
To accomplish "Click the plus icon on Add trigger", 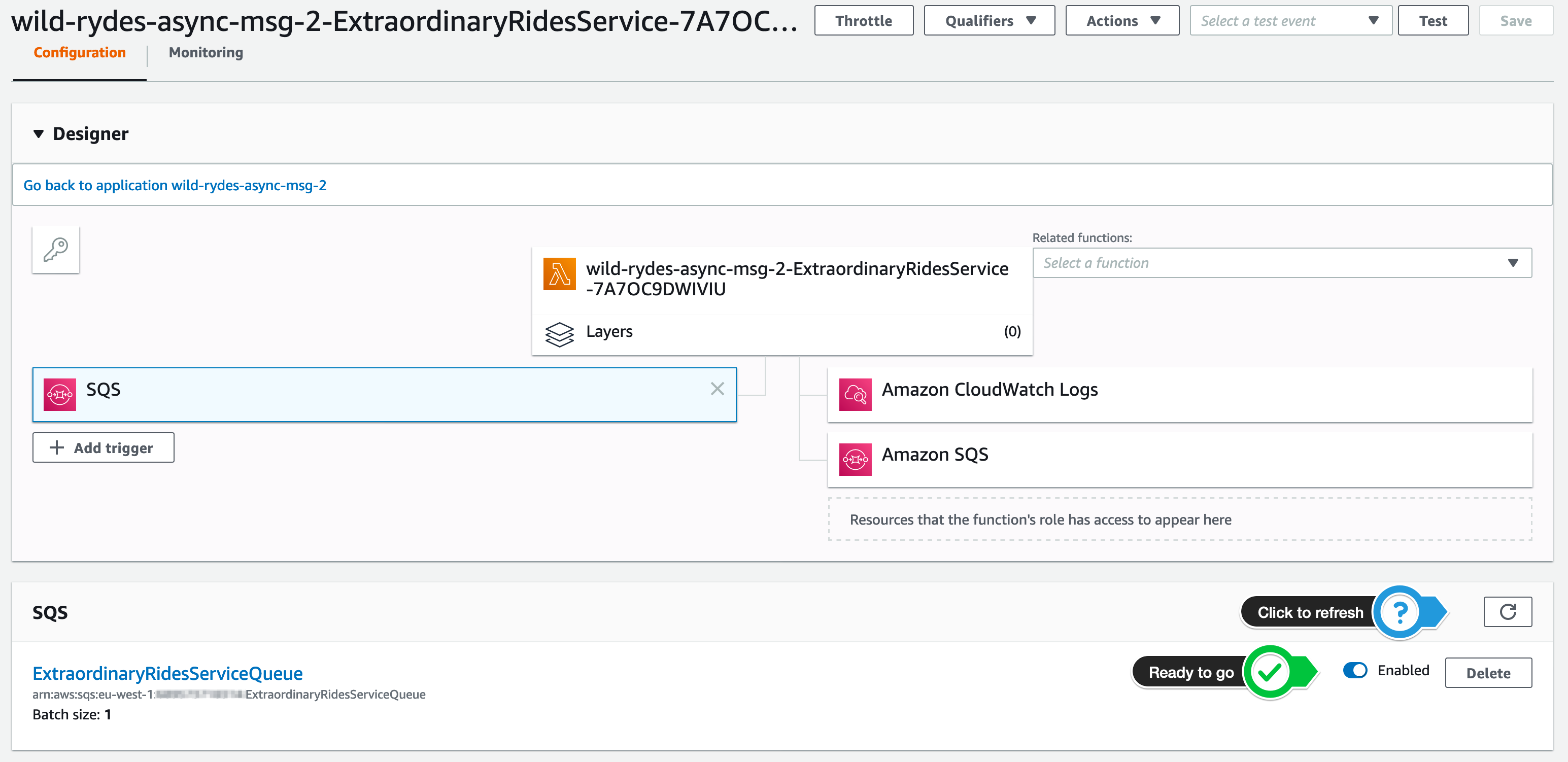I will point(57,447).
